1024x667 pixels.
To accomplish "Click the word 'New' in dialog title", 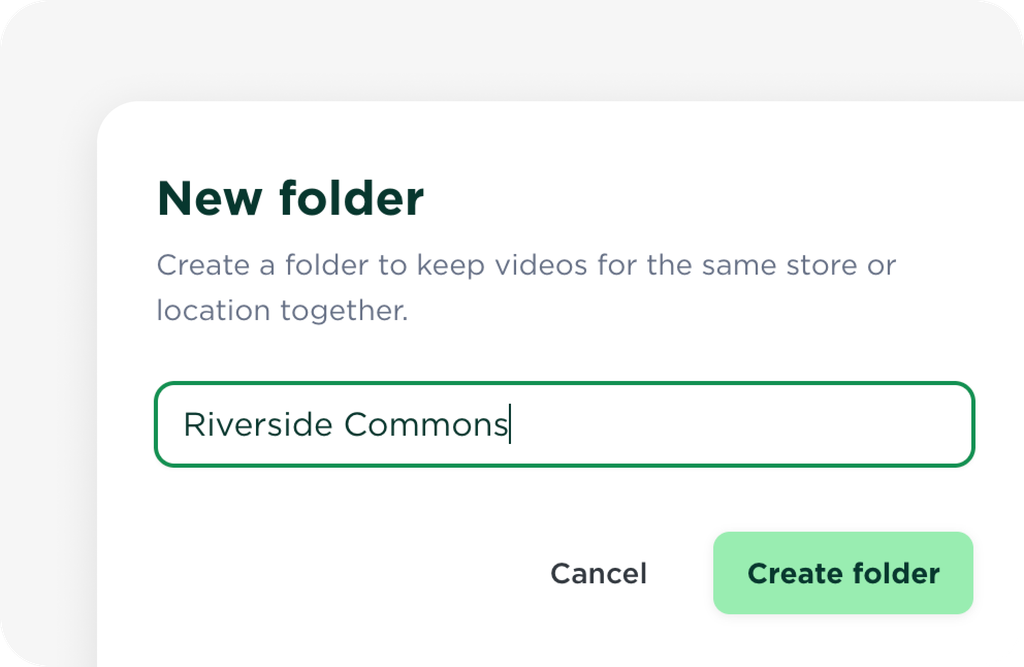I will click(210, 198).
